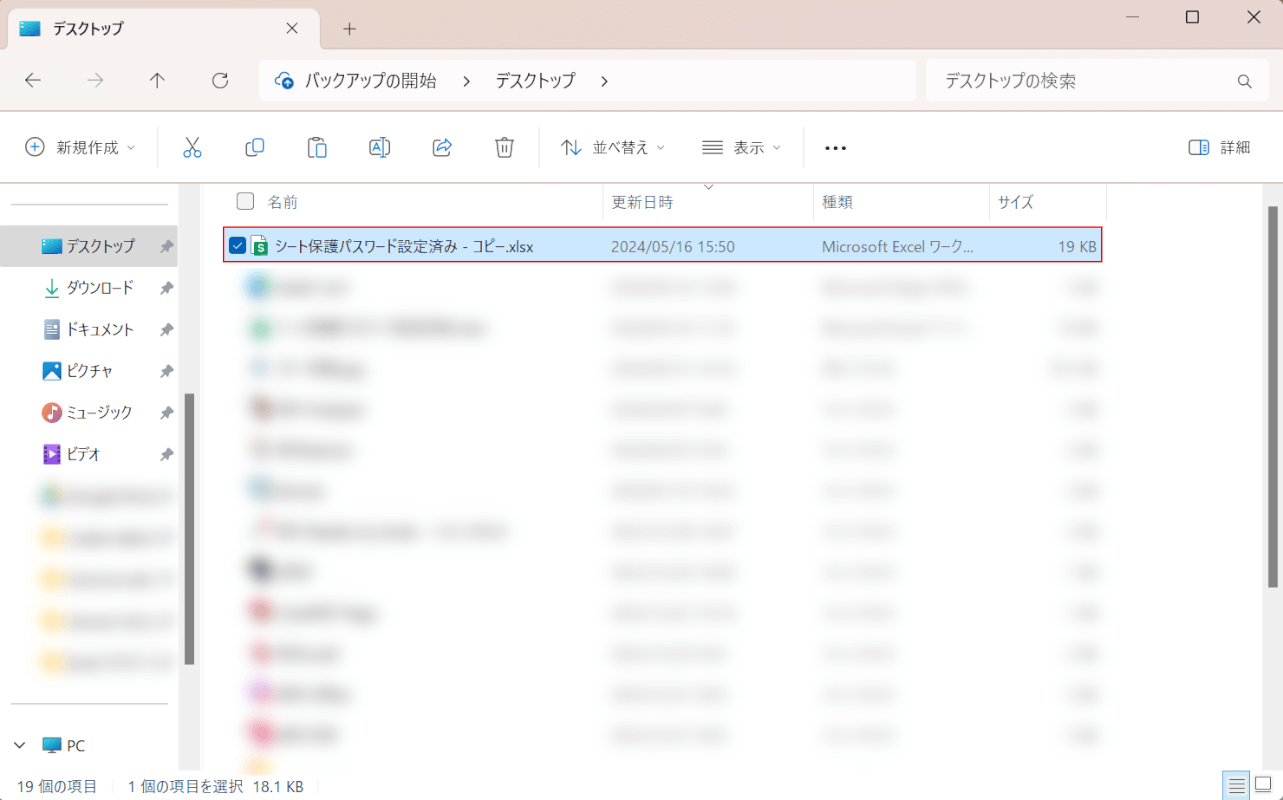
Task: Go forward with the right arrow
Action: click(x=95, y=81)
